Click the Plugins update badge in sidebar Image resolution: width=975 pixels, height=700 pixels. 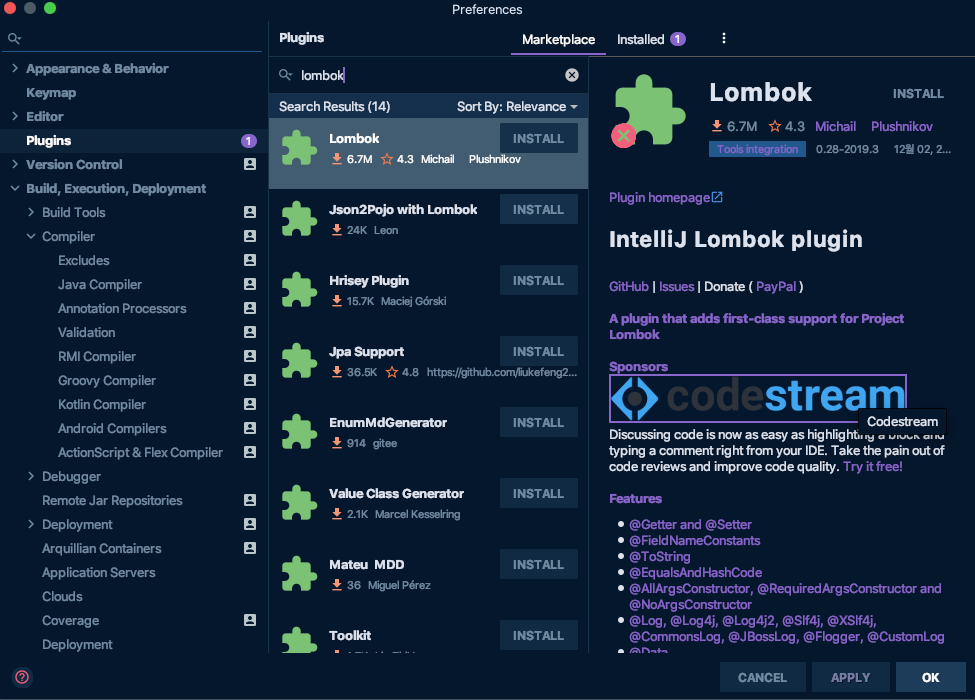(249, 141)
